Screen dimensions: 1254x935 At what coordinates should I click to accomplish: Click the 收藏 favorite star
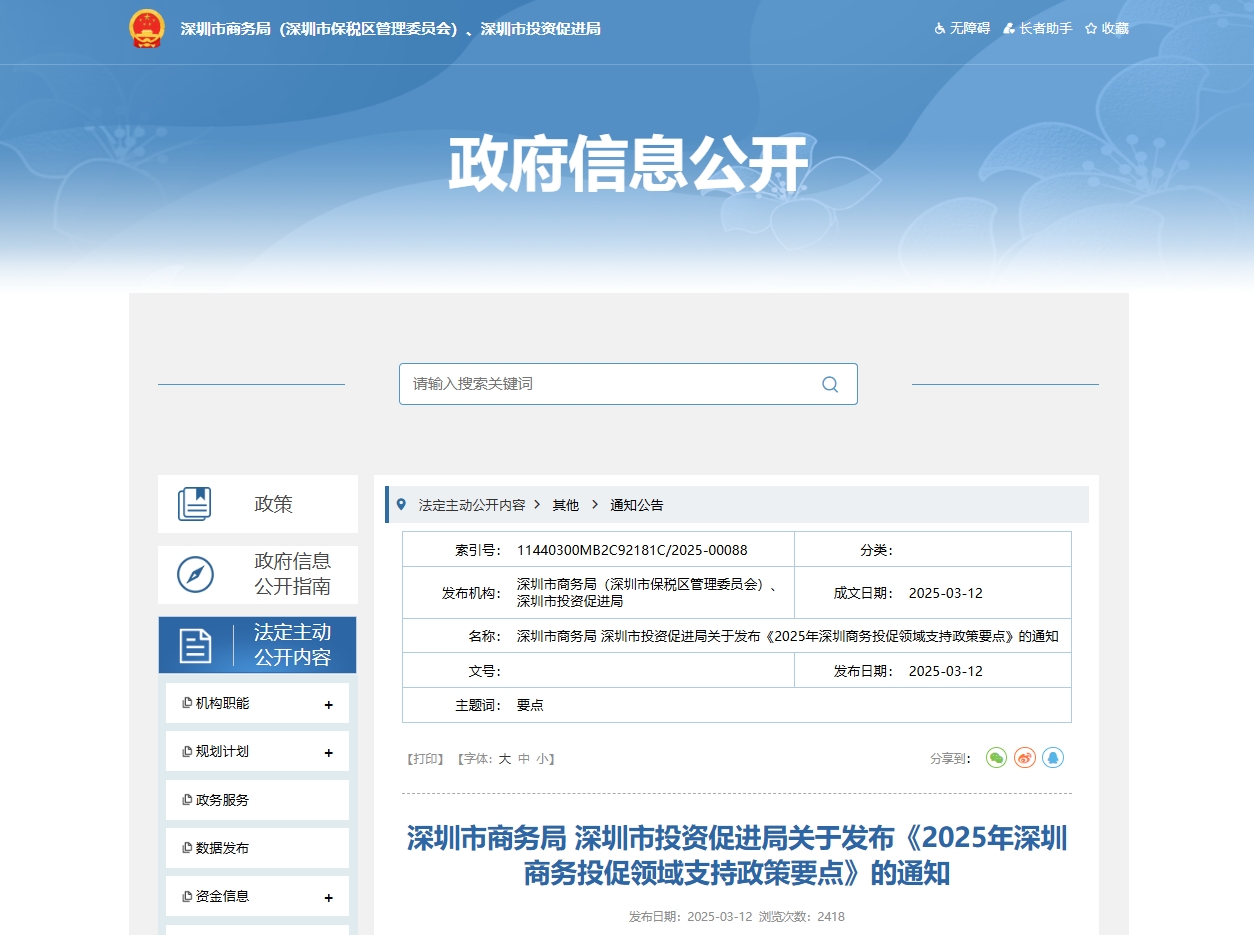point(1106,29)
